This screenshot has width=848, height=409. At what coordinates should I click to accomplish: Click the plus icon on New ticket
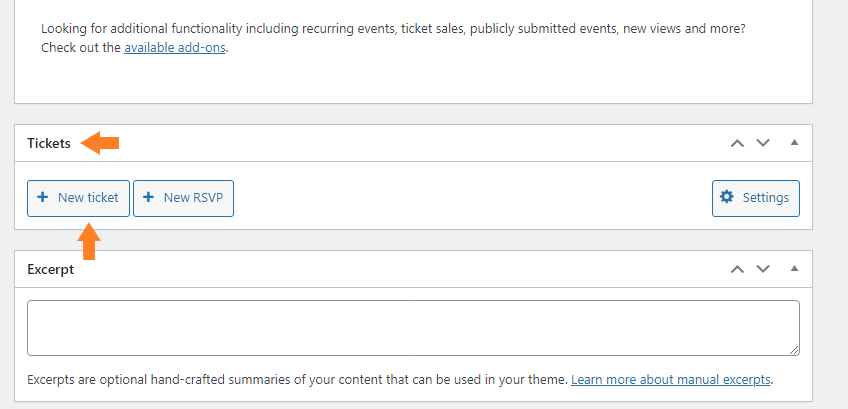(42, 197)
